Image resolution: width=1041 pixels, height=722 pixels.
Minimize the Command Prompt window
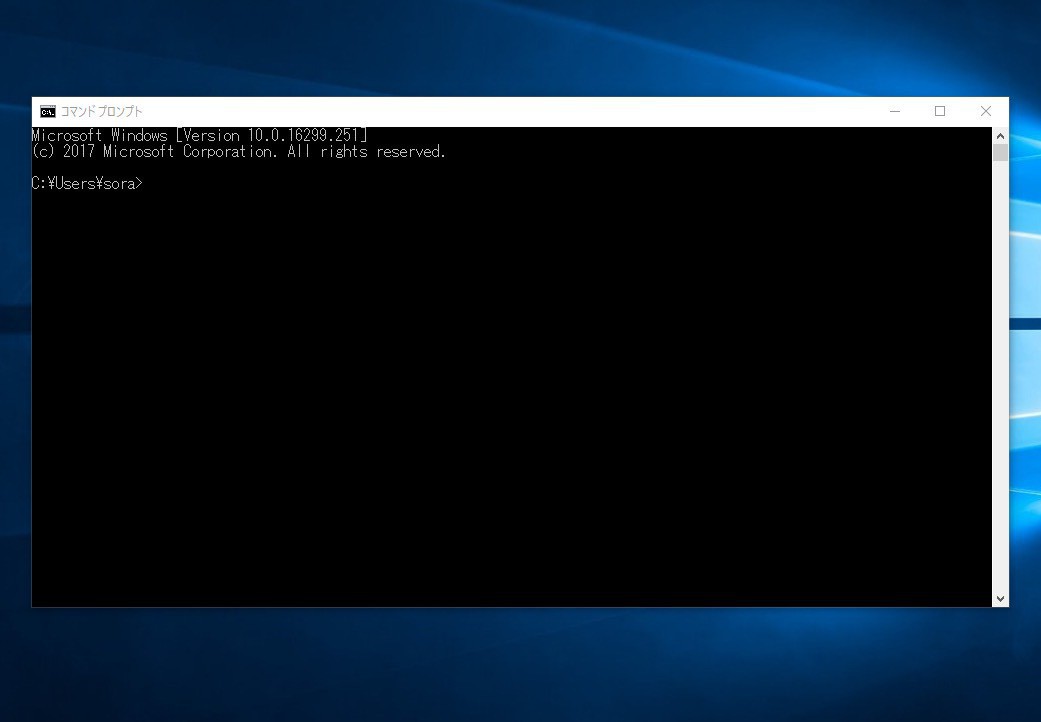(x=894, y=111)
